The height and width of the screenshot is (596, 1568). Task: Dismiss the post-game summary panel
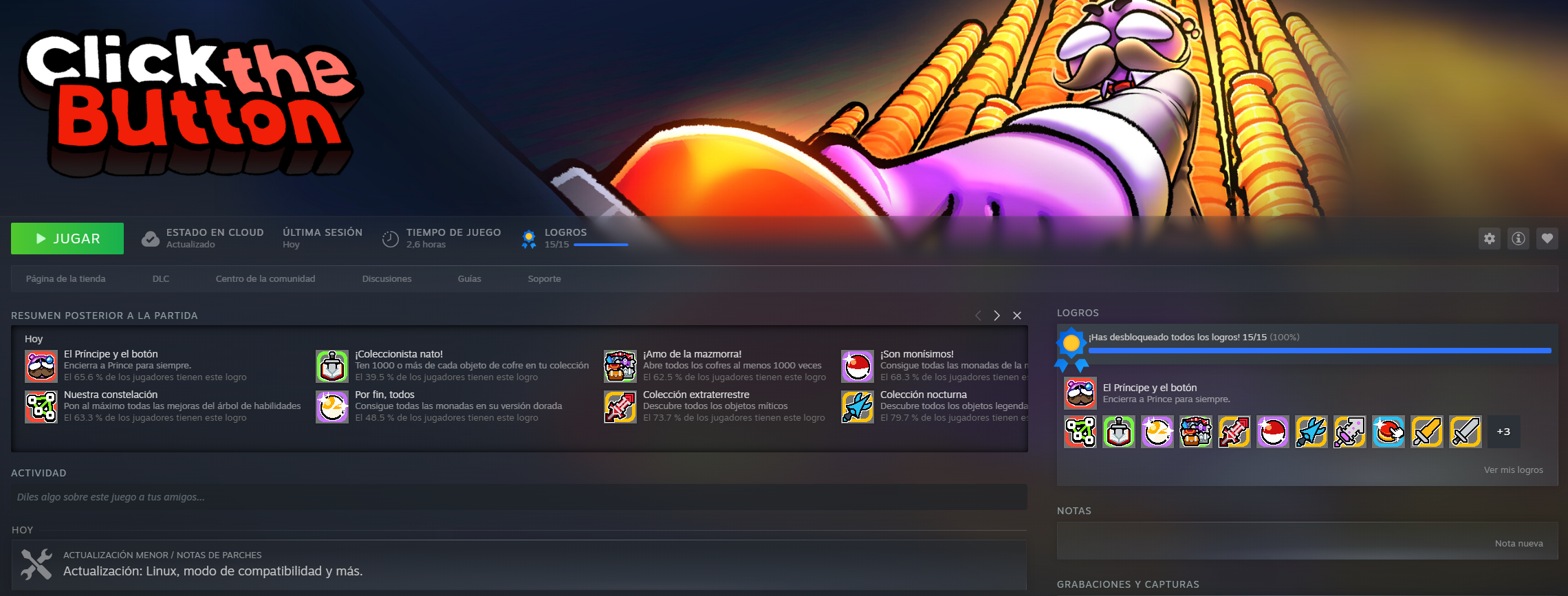click(1017, 316)
